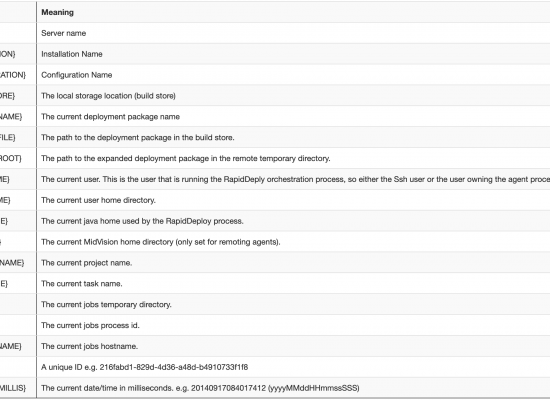This screenshot has width=550, height=400.
Task: Click date/time in milliseconds description
Action: (x=200, y=388)
